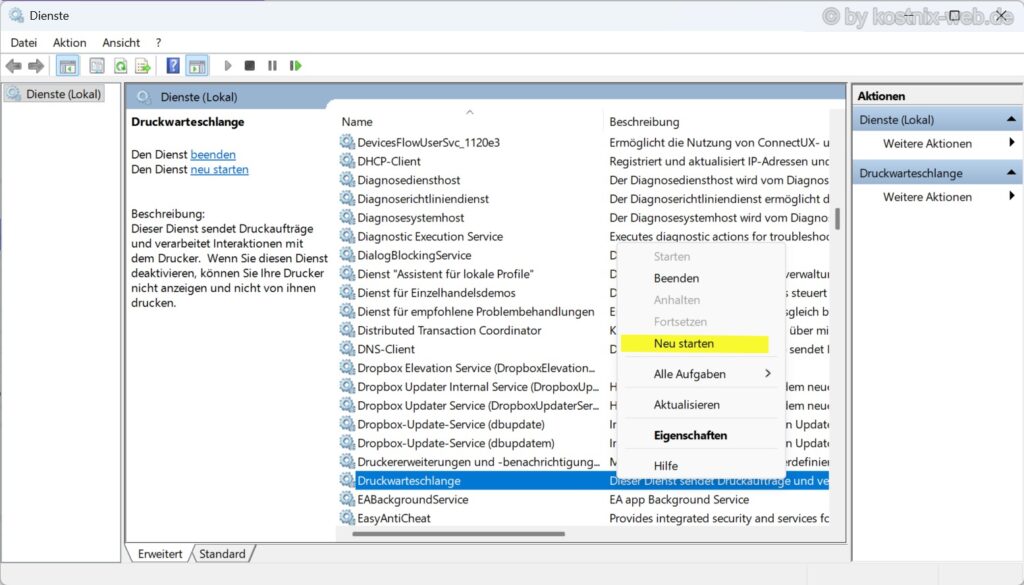1024x585 pixels.
Task: Select 'Diagnostic Execution Service' row
Action: [430, 236]
